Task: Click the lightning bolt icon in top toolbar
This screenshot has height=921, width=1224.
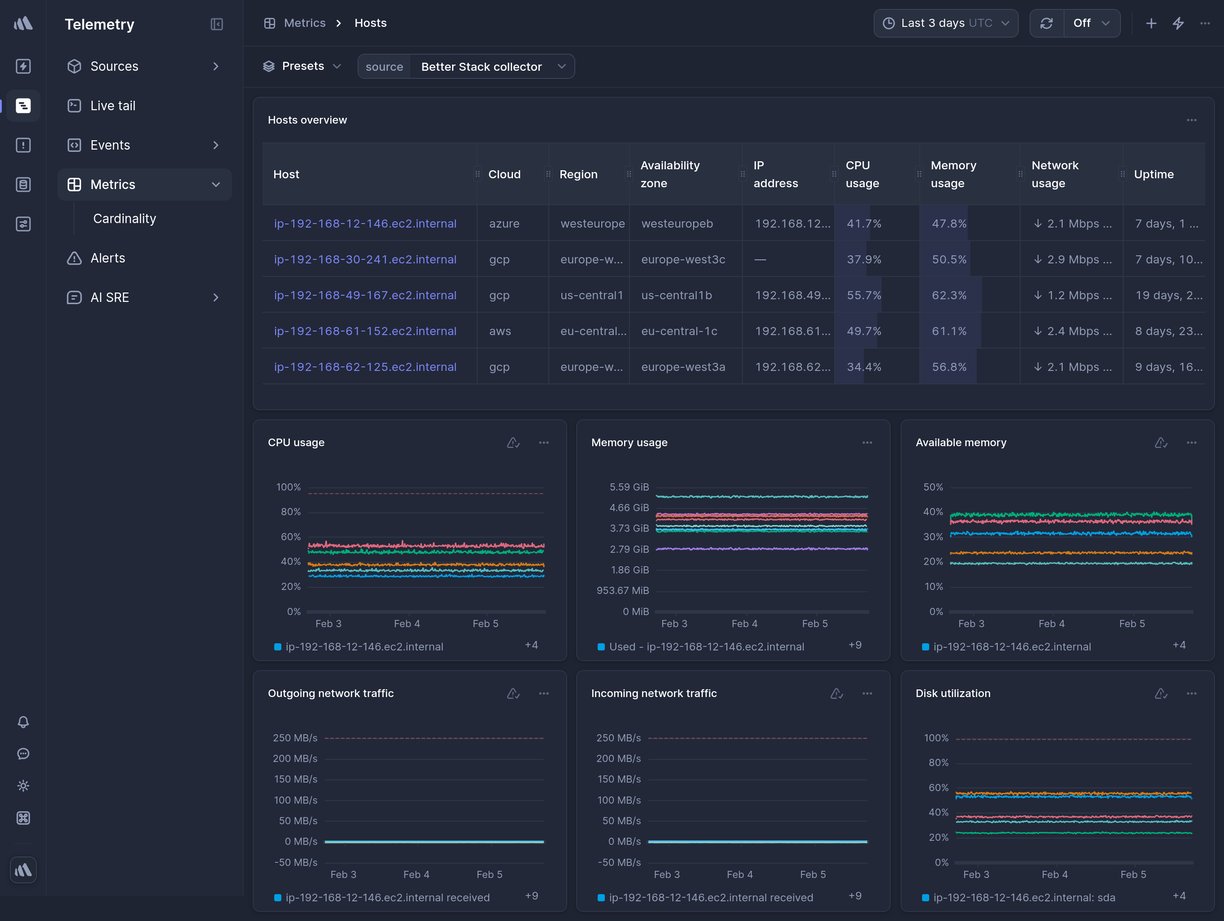Action: coord(1178,22)
